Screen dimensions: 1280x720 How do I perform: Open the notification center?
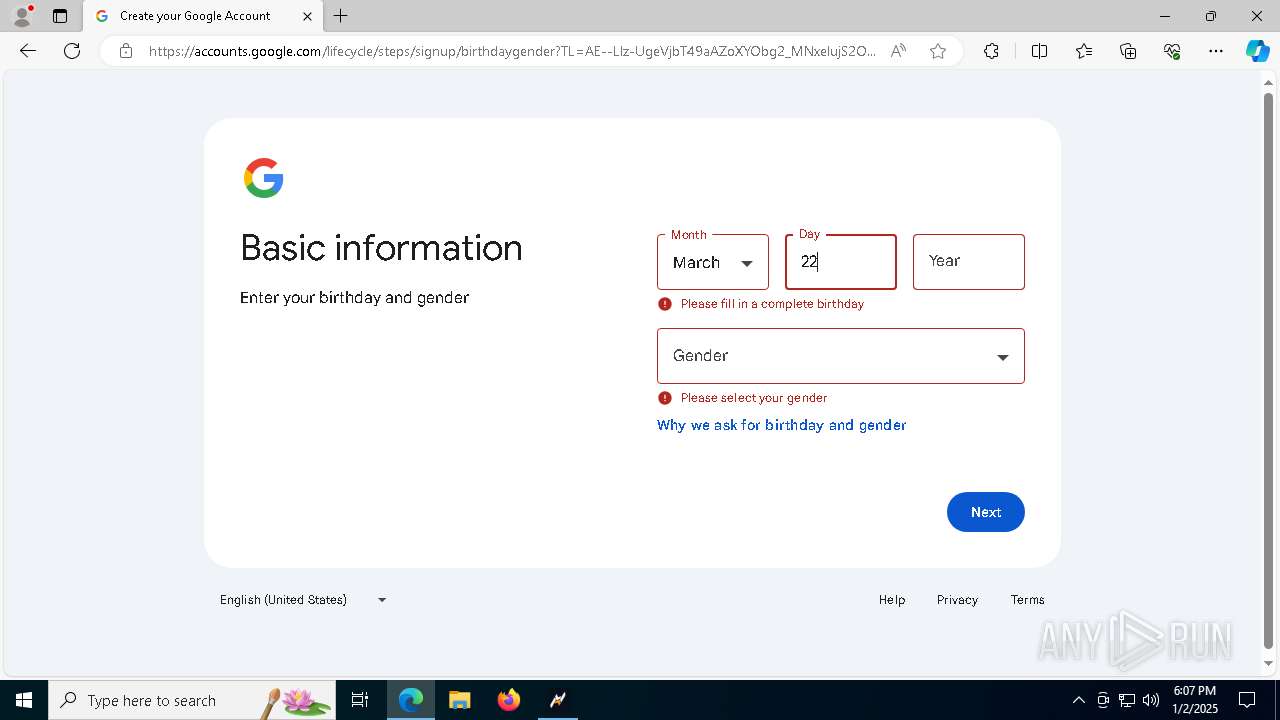tap(1247, 700)
